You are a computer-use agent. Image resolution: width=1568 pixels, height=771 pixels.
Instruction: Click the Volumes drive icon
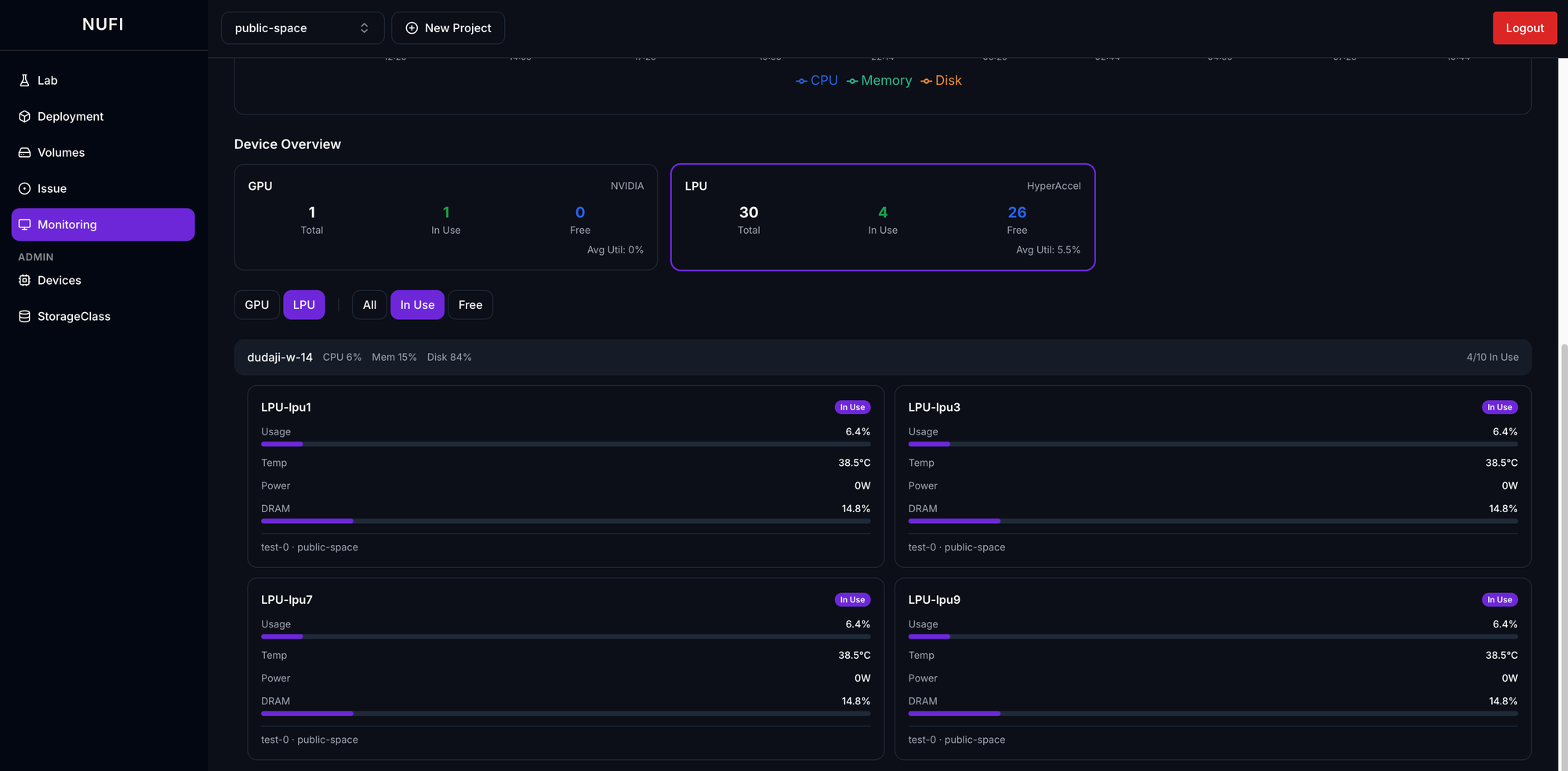[24, 152]
